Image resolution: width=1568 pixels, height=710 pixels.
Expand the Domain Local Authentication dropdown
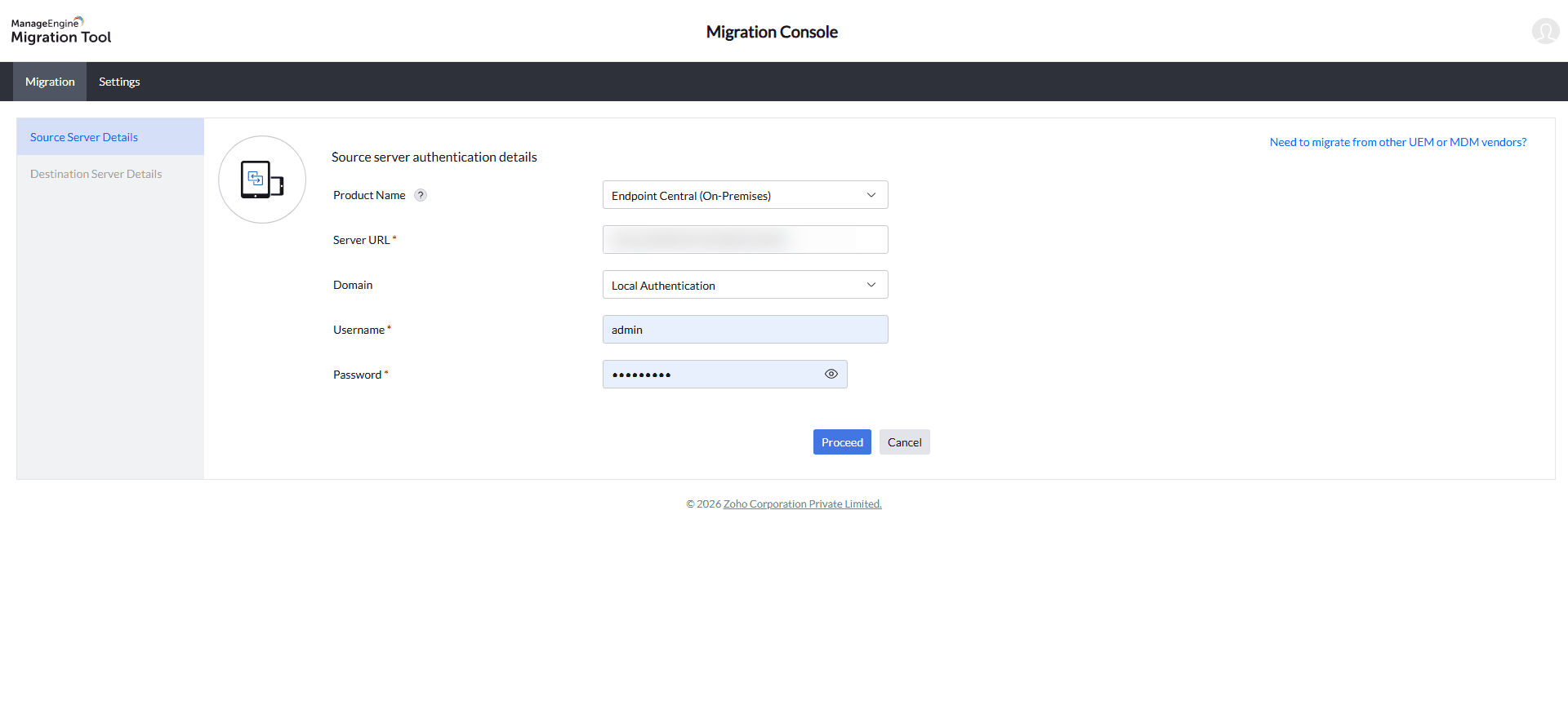pyautogui.click(x=745, y=285)
